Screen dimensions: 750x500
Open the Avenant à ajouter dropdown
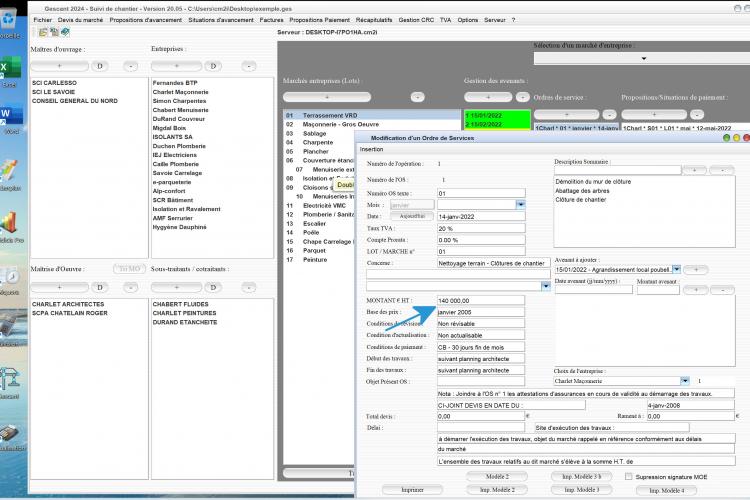point(676,269)
